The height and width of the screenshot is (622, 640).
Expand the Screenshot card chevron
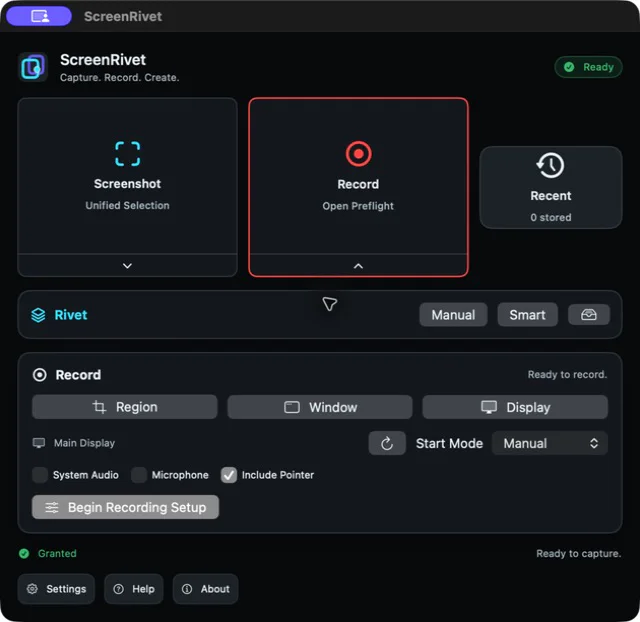pos(127,266)
